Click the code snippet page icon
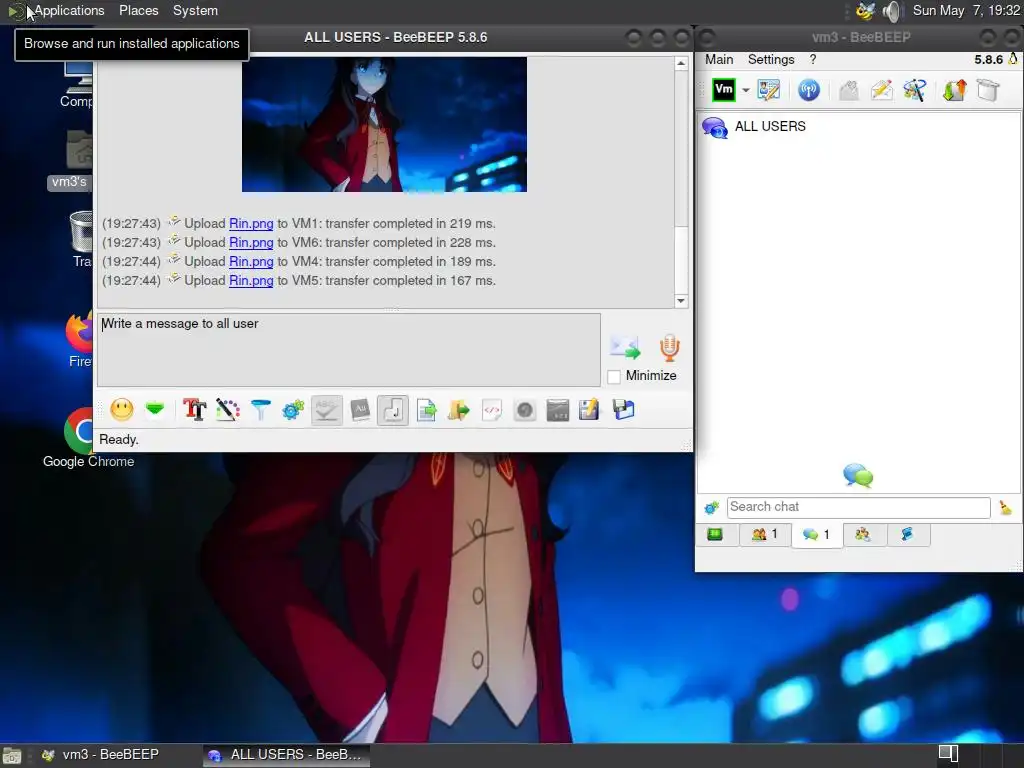Image resolution: width=1024 pixels, height=768 pixels. coord(492,410)
